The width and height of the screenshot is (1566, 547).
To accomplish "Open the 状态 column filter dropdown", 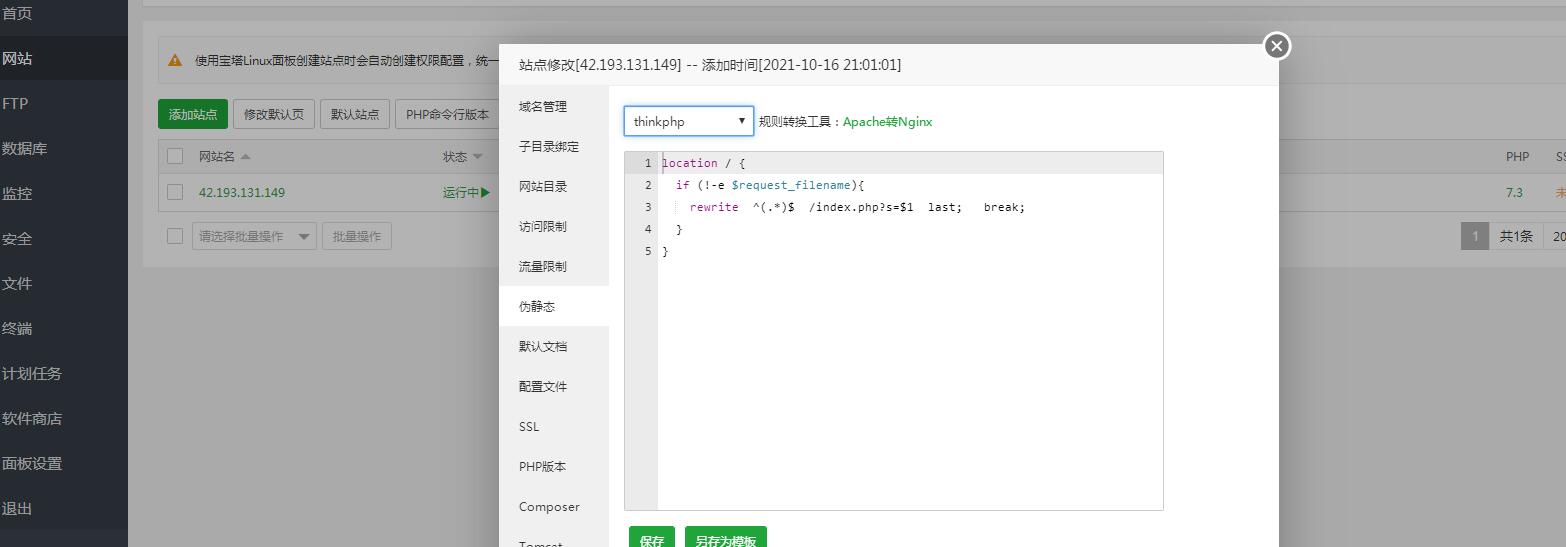I will click(x=478, y=157).
